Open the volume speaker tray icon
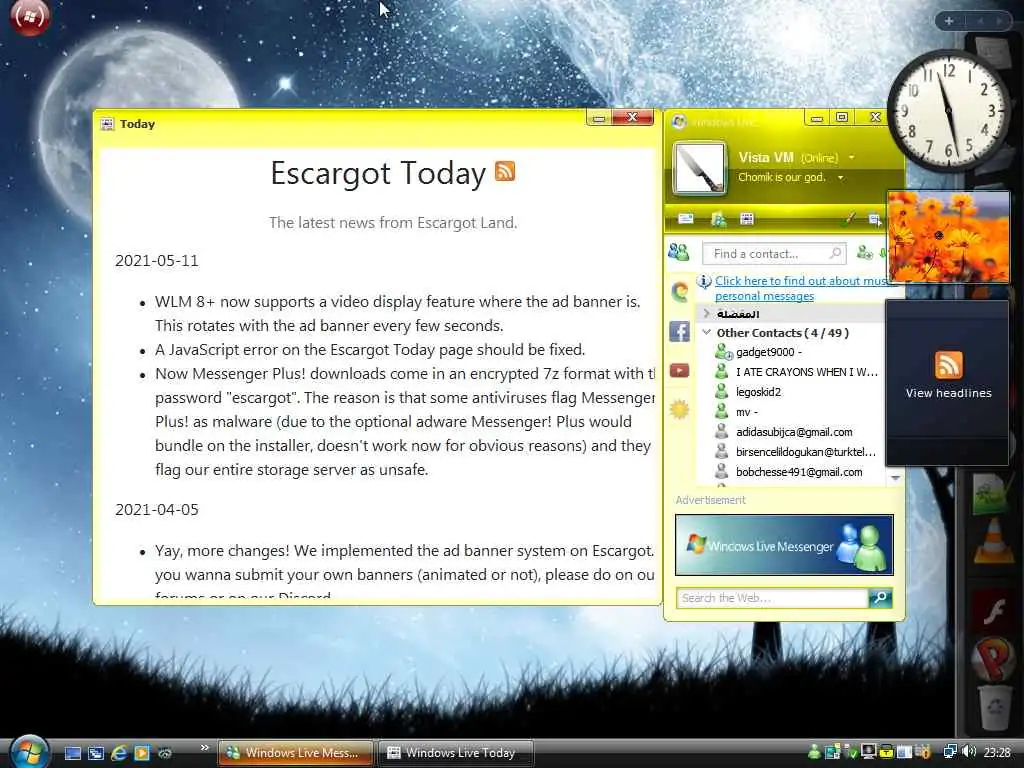Image resolution: width=1024 pixels, height=768 pixels. 969,752
